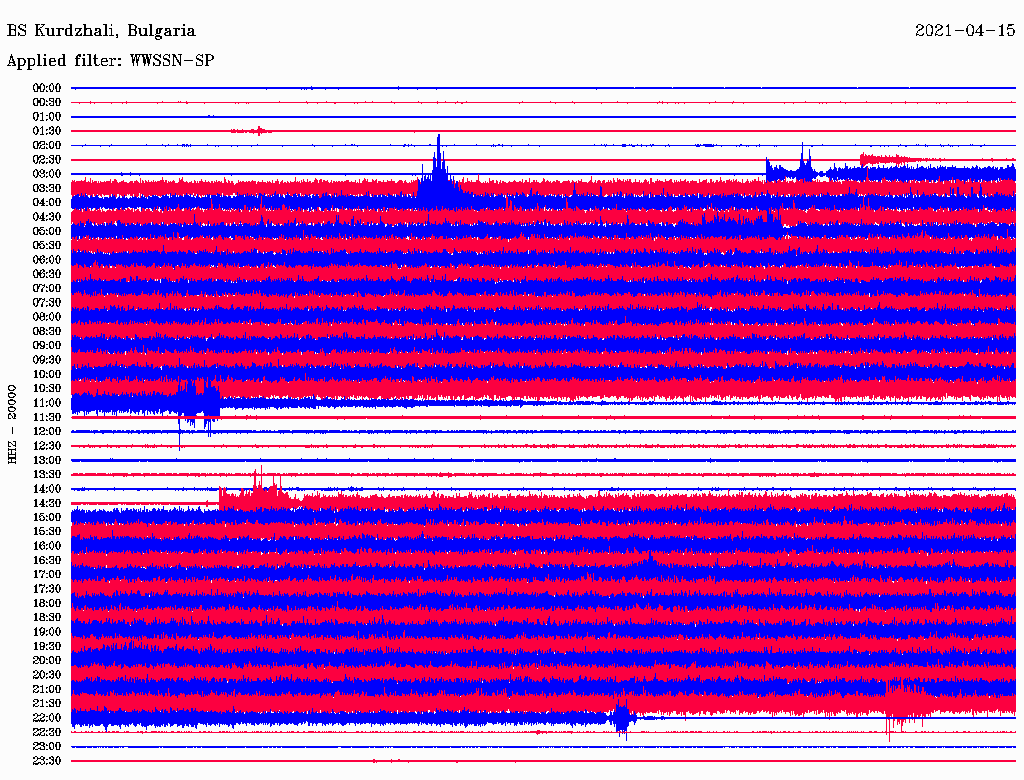Click the Applied filter WWSSN-SP text

110,61
